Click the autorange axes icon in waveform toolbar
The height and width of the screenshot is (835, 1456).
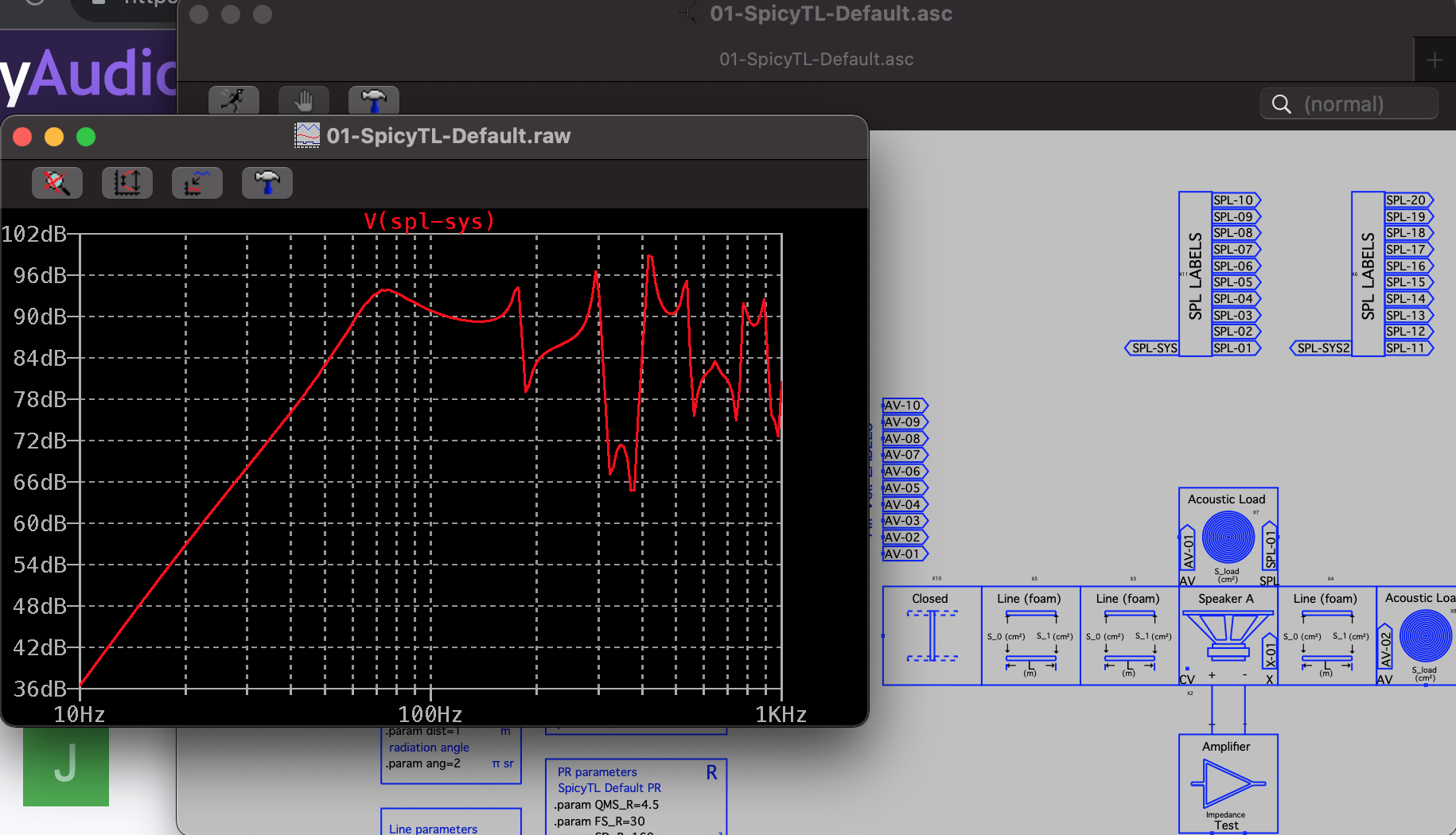click(x=127, y=183)
